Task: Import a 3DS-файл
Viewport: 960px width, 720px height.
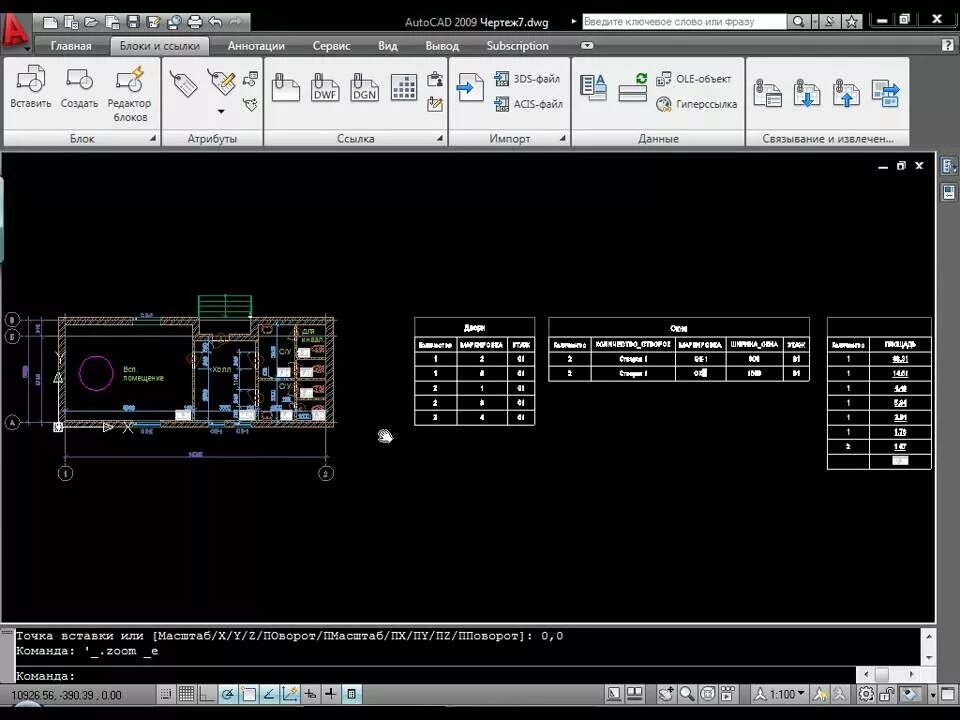Action: pyautogui.click(x=527, y=79)
